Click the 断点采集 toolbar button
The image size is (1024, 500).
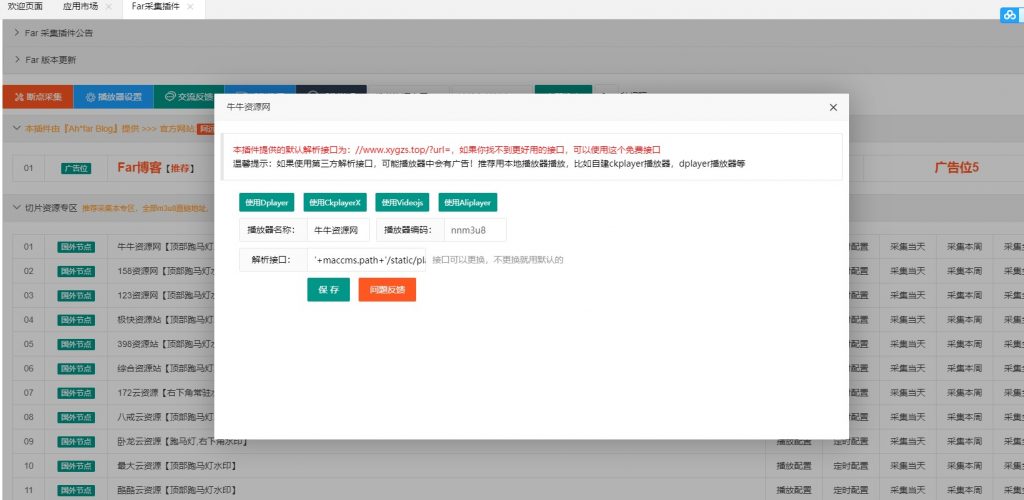click(x=38, y=97)
